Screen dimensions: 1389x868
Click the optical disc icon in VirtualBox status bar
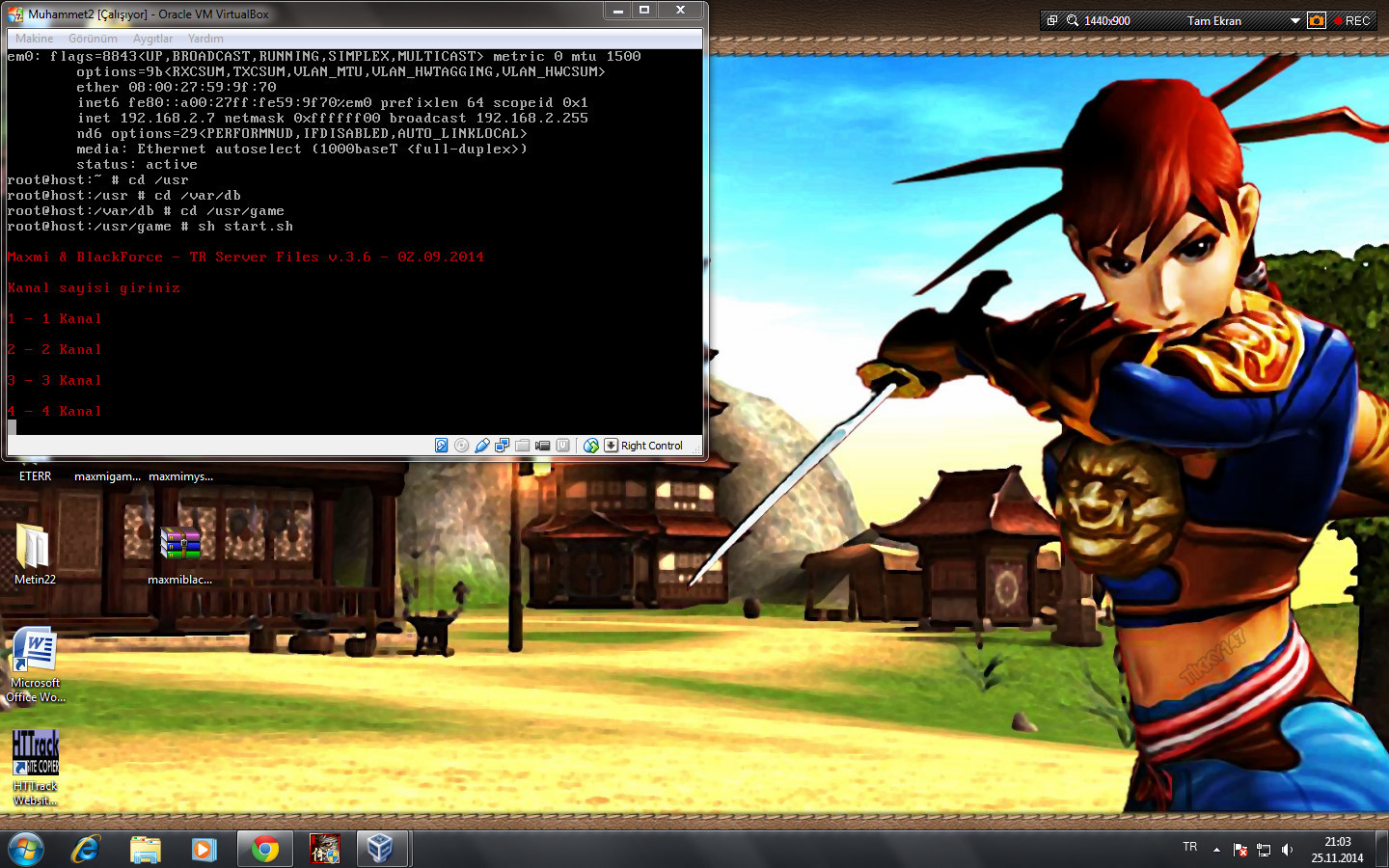pos(461,446)
